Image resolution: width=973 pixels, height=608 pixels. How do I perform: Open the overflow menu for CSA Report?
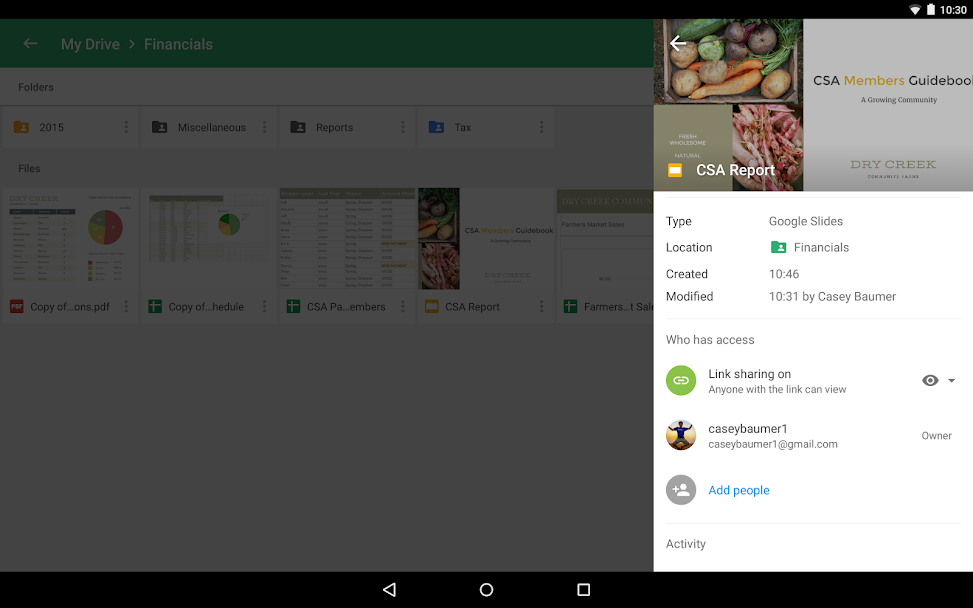[x=541, y=306]
